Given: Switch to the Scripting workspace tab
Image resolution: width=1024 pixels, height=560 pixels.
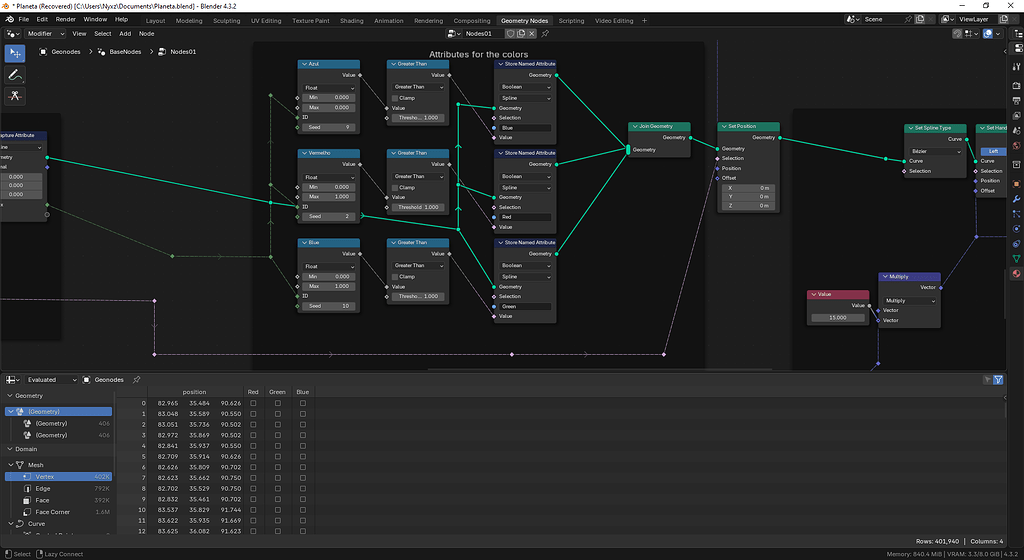Looking at the screenshot, I should (571, 21).
